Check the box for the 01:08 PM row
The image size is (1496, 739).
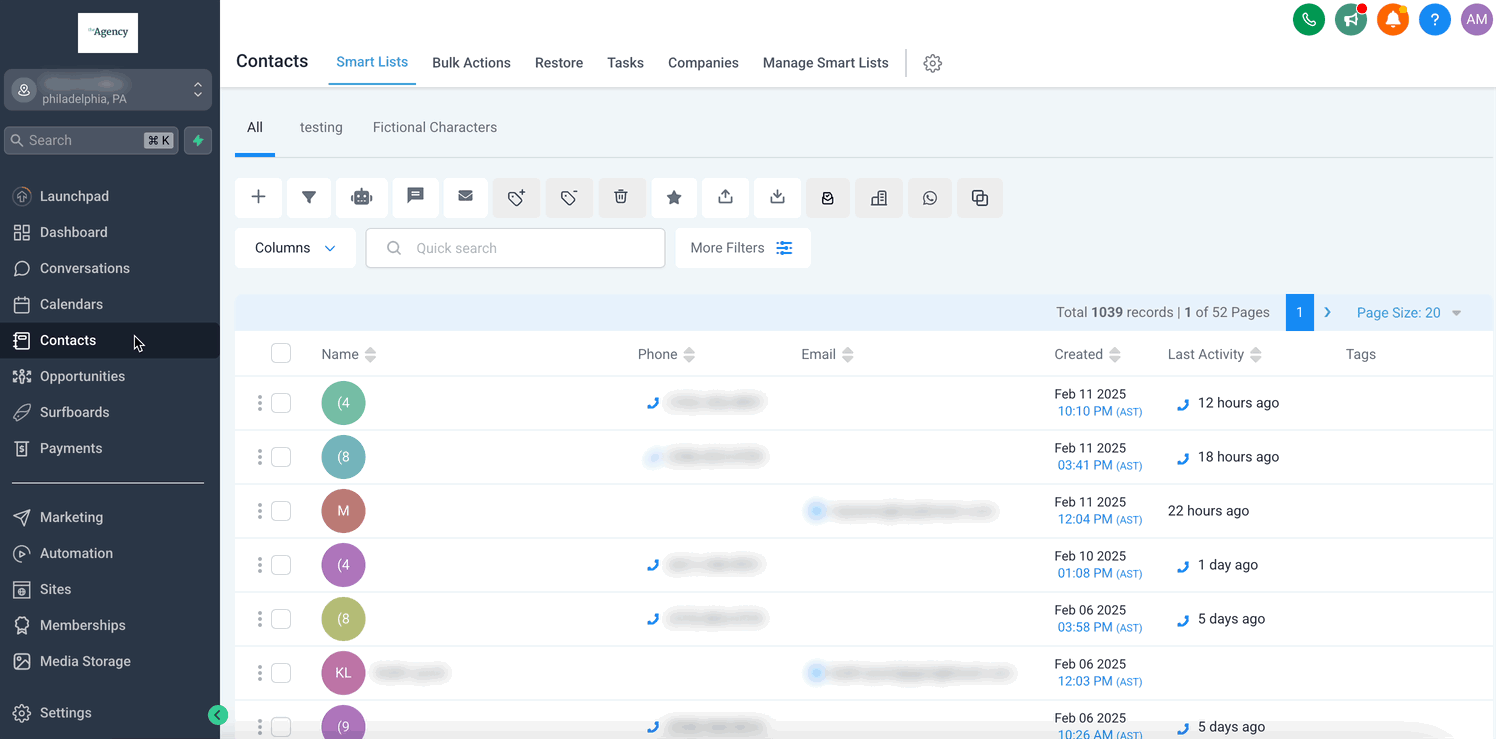point(281,565)
